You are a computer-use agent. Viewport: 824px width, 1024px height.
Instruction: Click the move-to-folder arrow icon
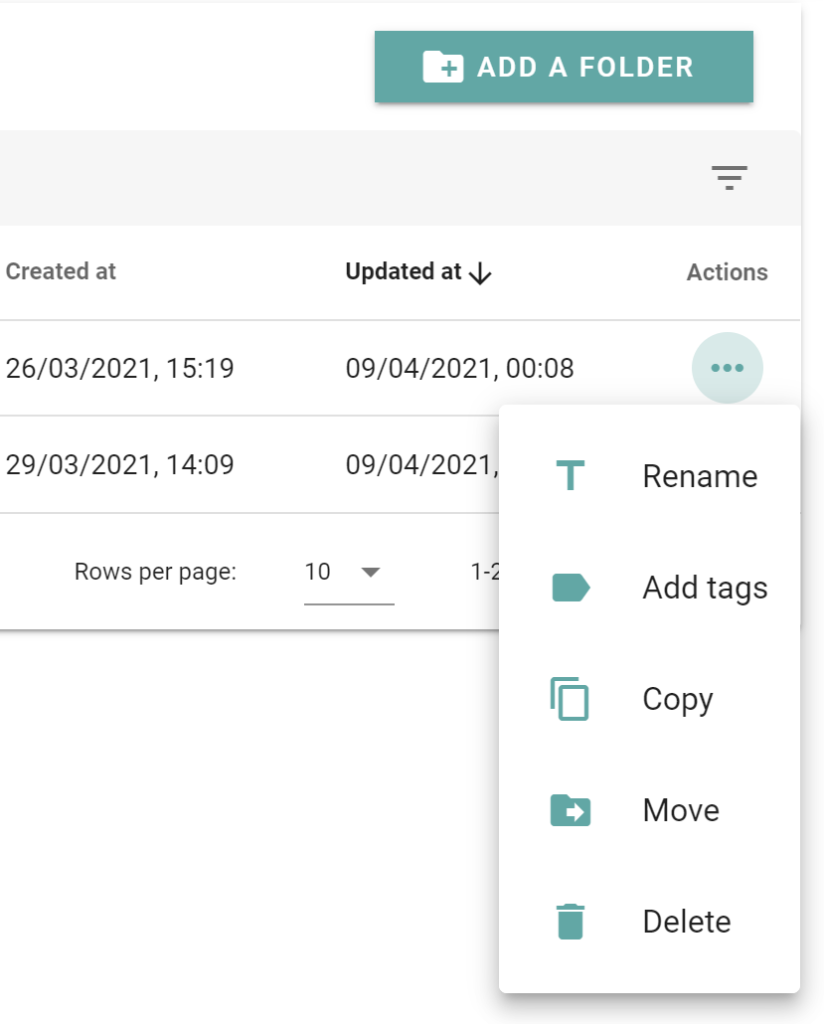pos(570,810)
